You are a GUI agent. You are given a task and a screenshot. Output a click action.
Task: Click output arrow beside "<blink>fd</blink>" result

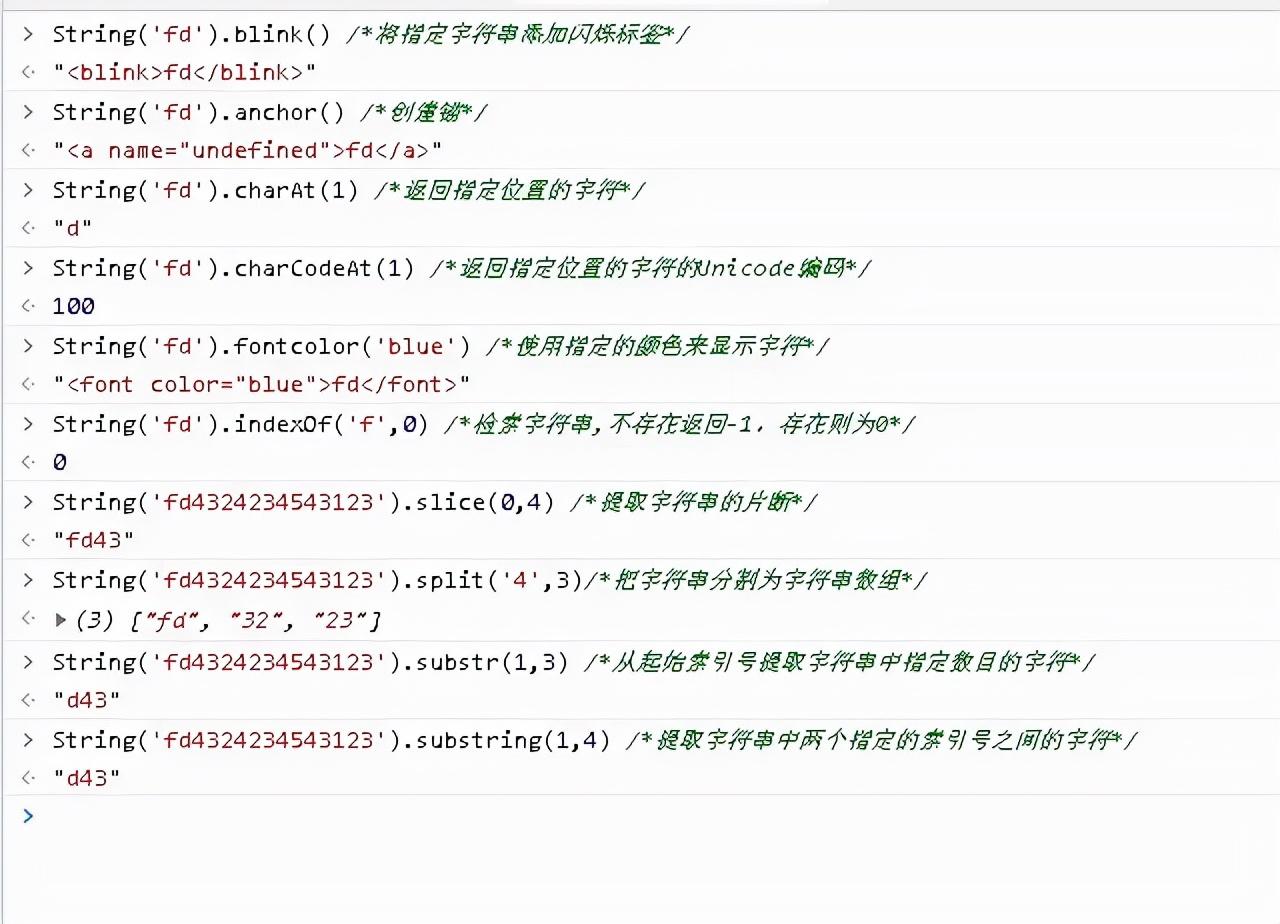(28, 72)
